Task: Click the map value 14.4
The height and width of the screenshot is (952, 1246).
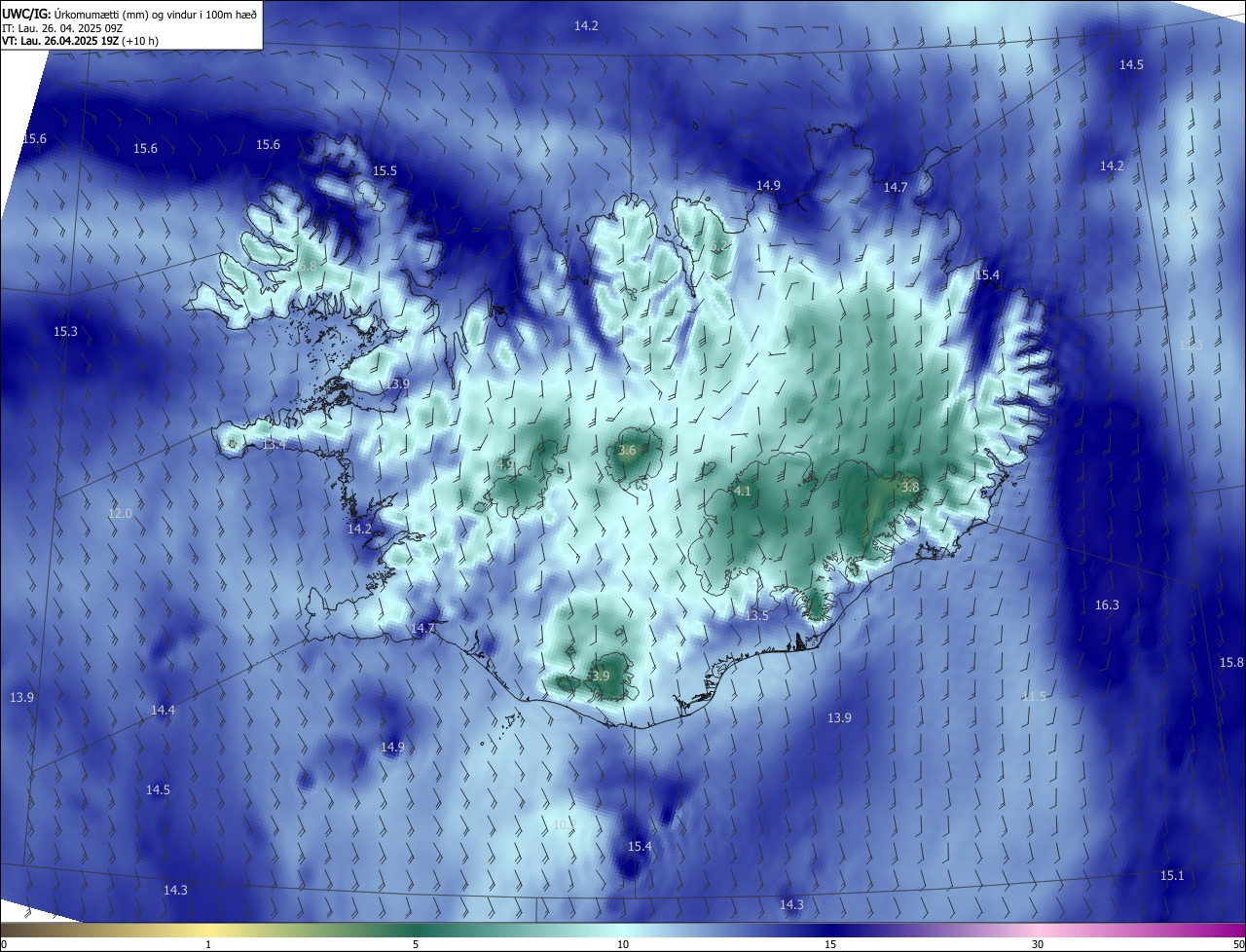Action: pos(163,710)
